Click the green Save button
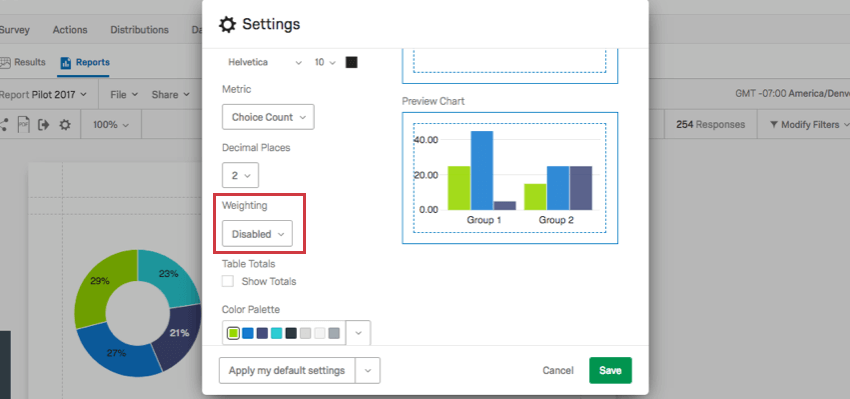Viewport: 850px width, 399px height. [x=610, y=370]
